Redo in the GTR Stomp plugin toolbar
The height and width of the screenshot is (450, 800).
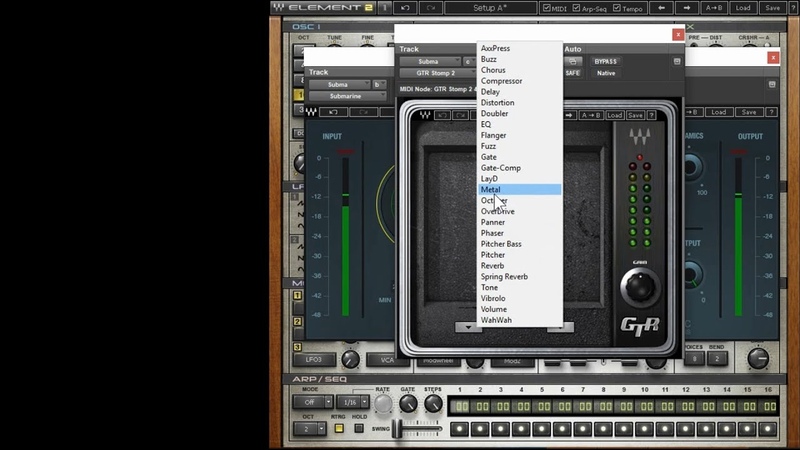(461, 115)
